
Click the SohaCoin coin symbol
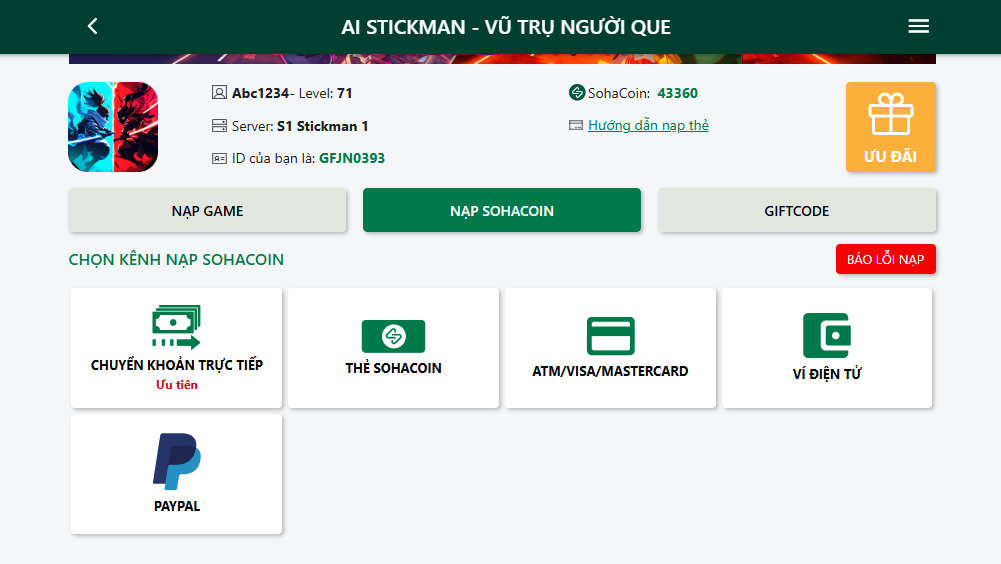pos(576,93)
